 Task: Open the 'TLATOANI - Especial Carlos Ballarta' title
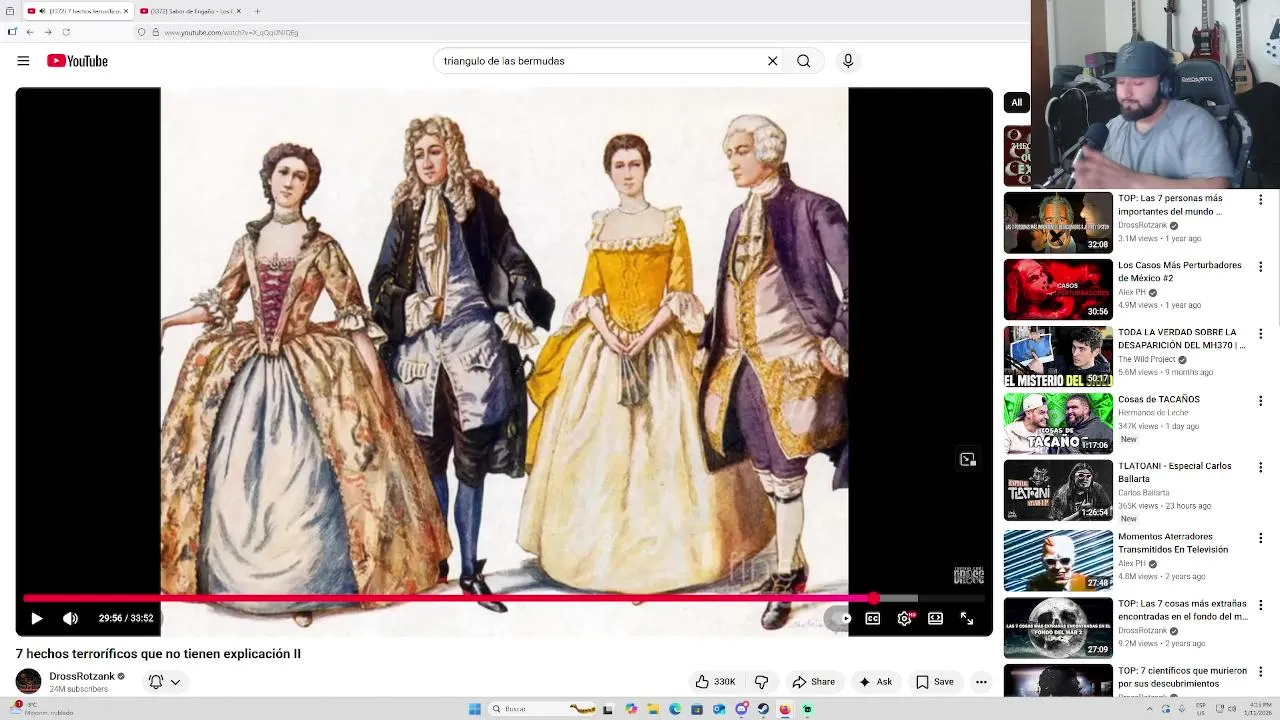[x=1174, y=472]
